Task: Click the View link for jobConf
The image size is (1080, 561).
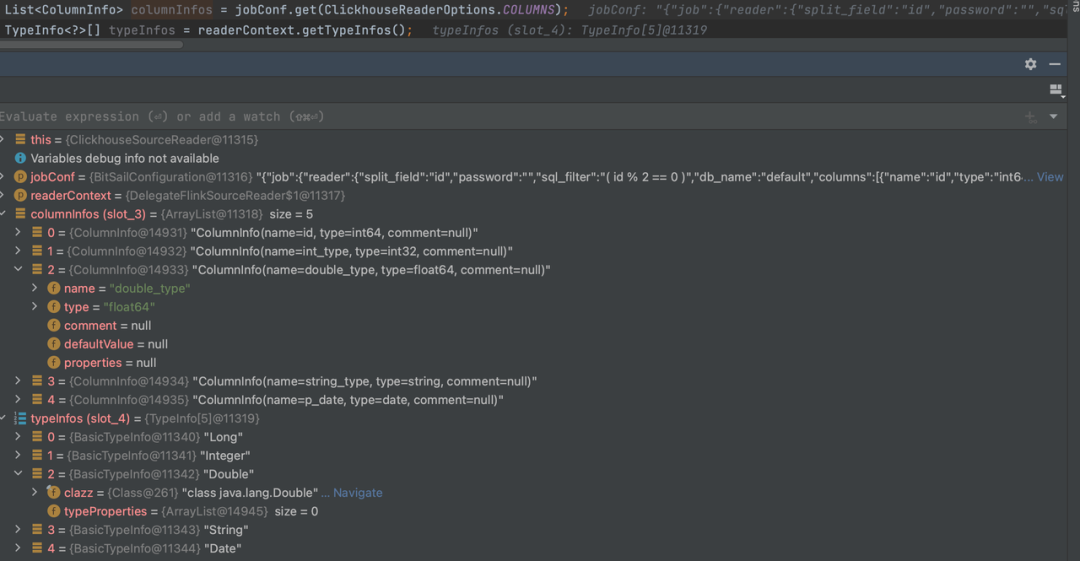Action: coord(1050,177)
